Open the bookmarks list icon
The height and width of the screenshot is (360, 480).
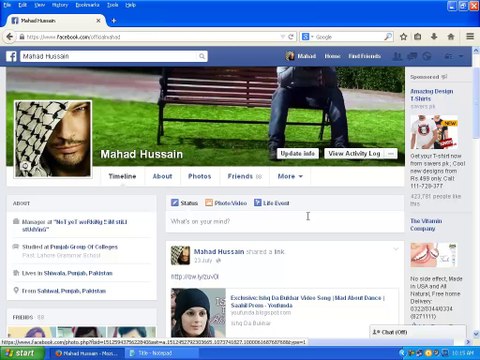[418, 37]
